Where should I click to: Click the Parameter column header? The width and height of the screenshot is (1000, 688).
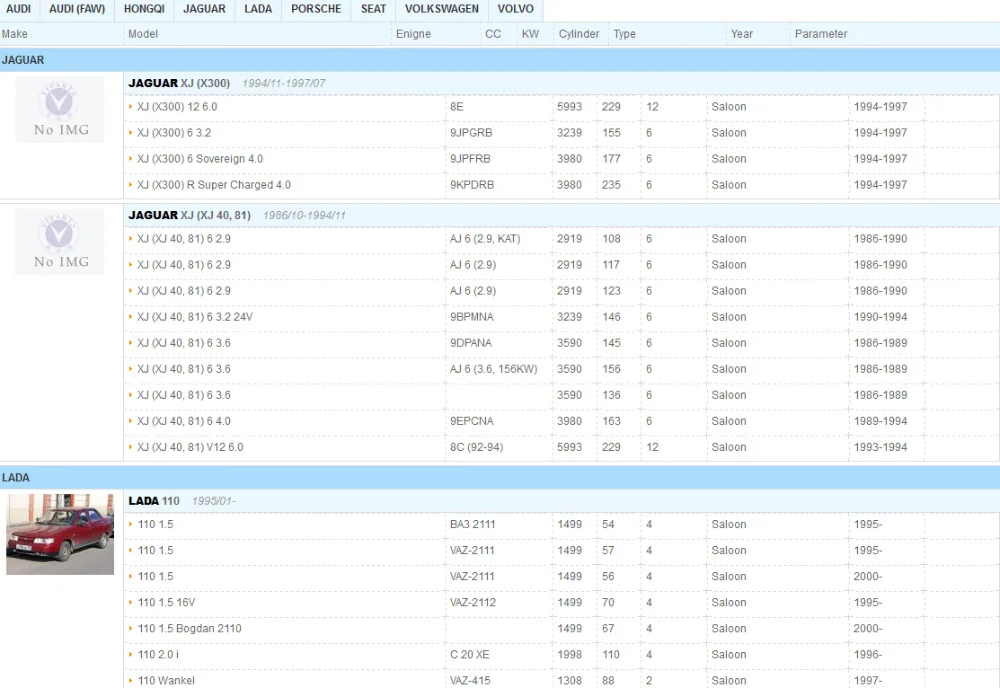pyautogui.click(x=821, y=34)
